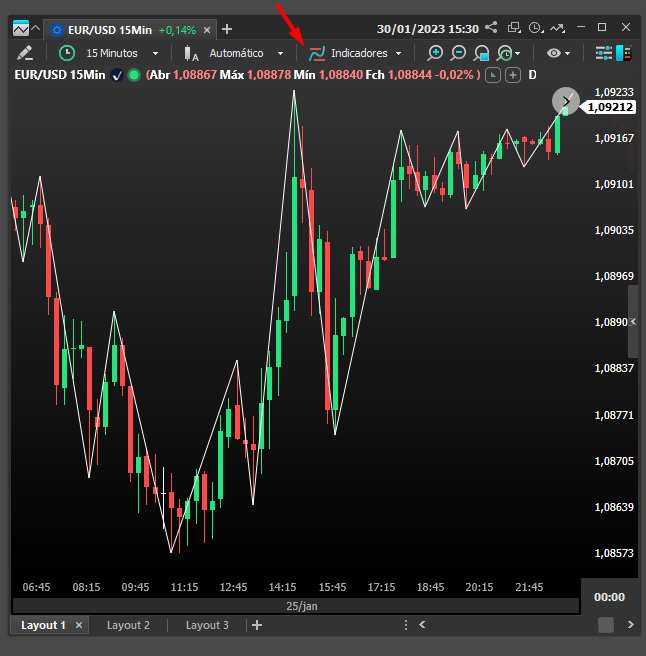Close the Layout 1 tab
The image size is (646, 656).
click(x=79, y=625)
